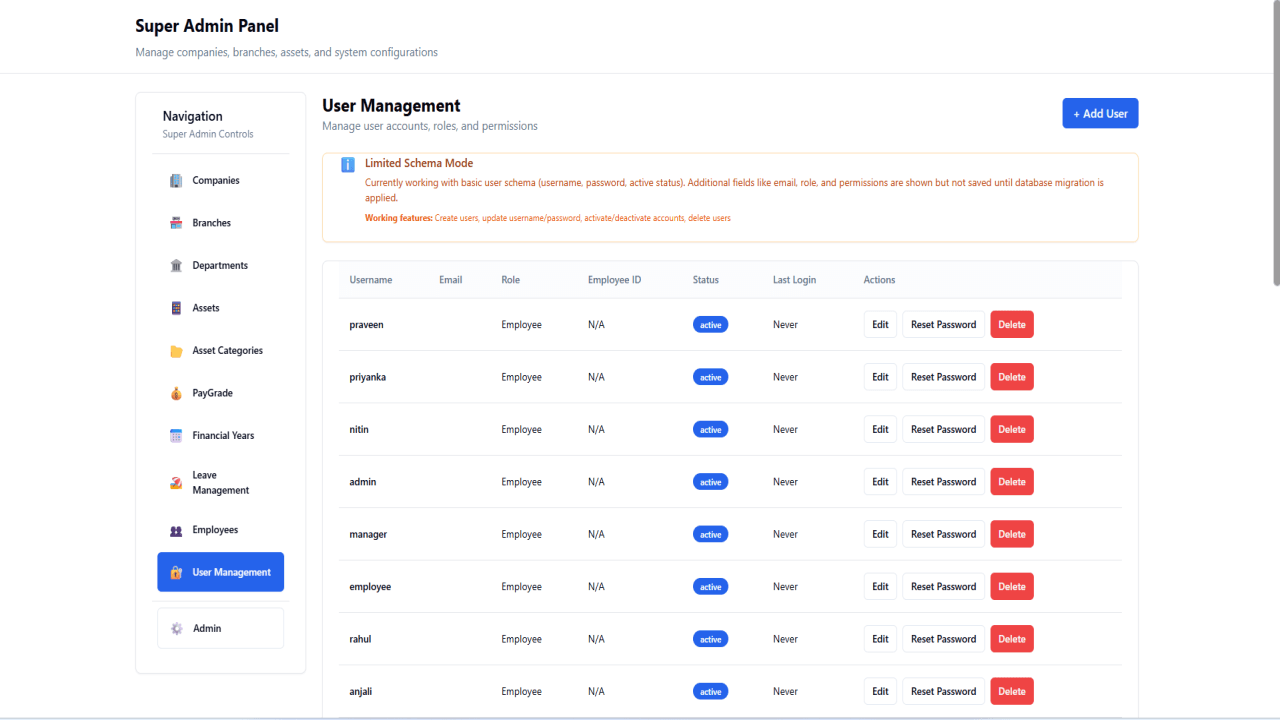
Task: Open Leave Management section
Action: click(220, 483)
